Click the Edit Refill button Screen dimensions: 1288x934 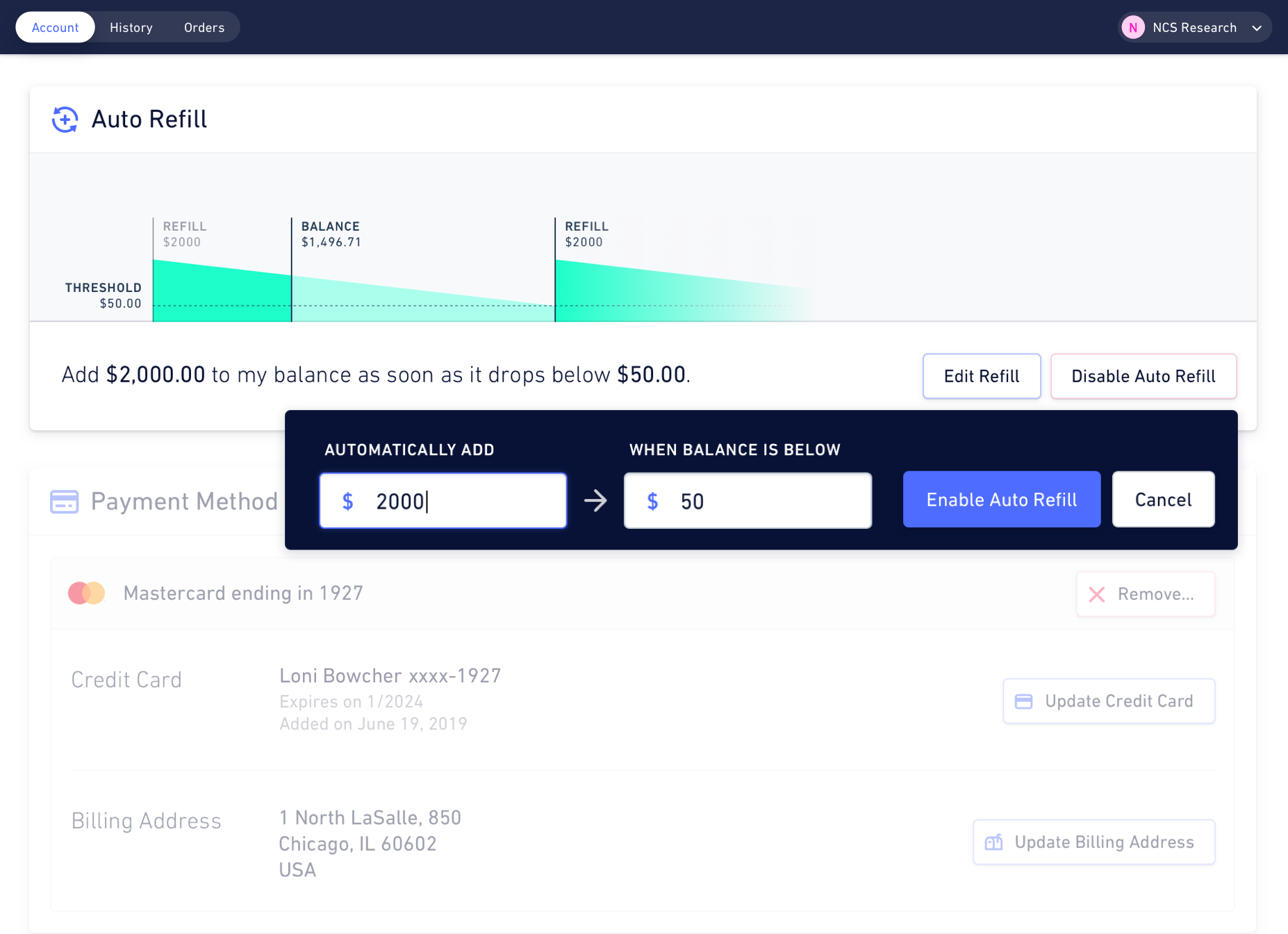(x=981, y=376)
